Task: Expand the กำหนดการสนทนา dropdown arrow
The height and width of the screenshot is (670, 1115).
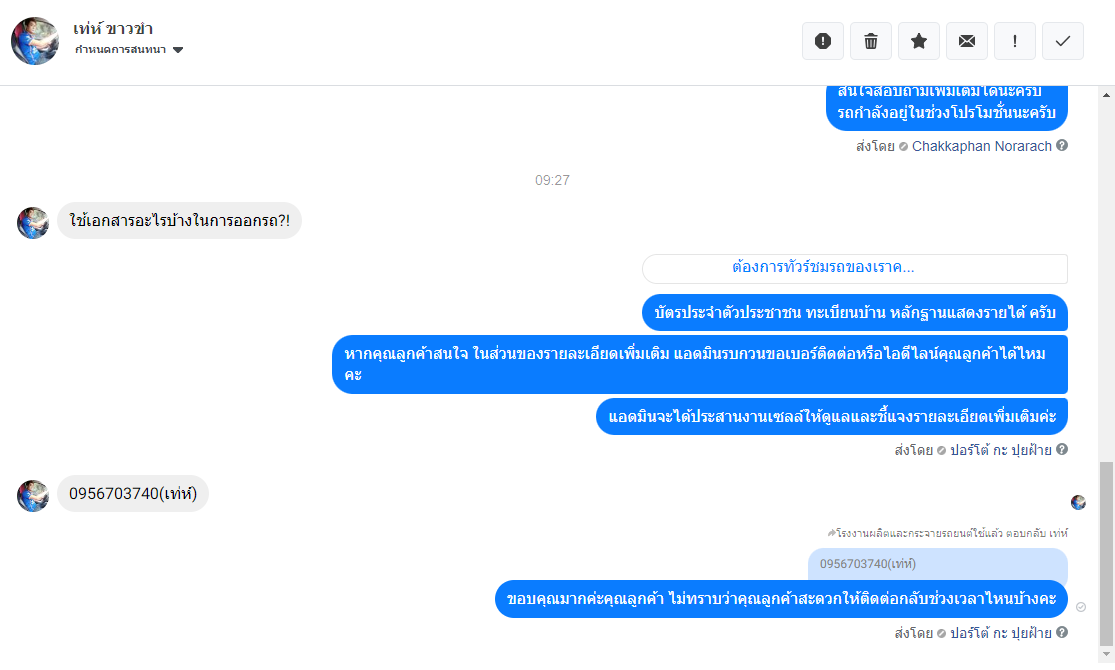Action: pos(178,50)
